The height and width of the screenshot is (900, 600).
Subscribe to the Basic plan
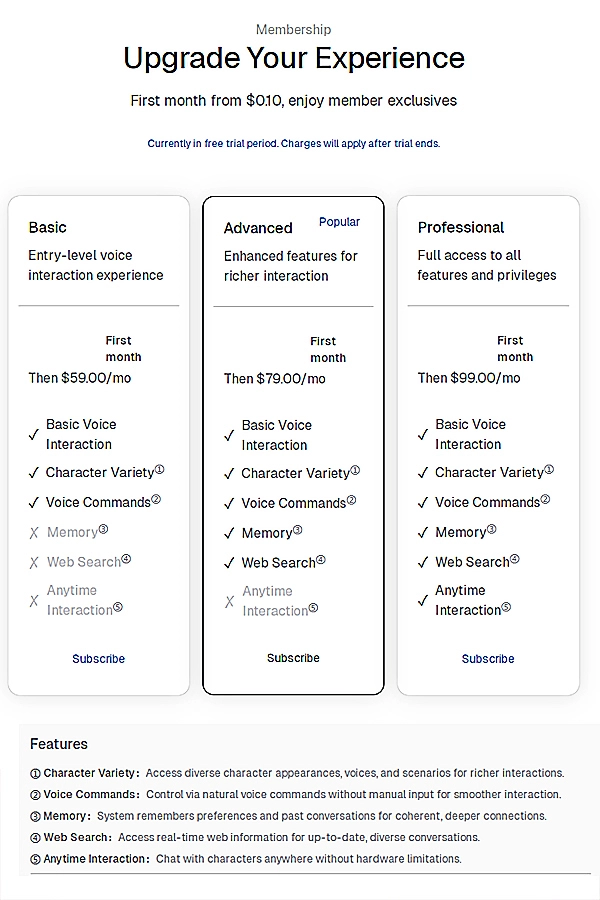98,659
